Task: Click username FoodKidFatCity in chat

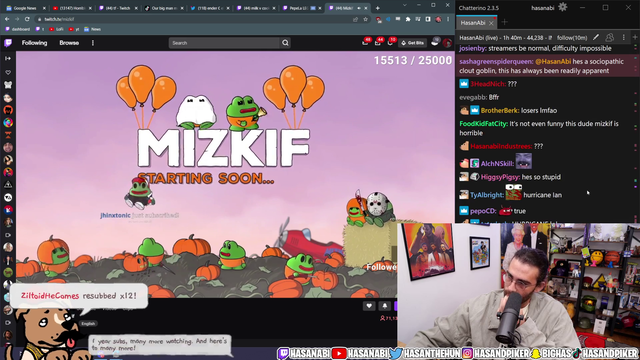Action: pyautogui.click(x=483, y=124)
